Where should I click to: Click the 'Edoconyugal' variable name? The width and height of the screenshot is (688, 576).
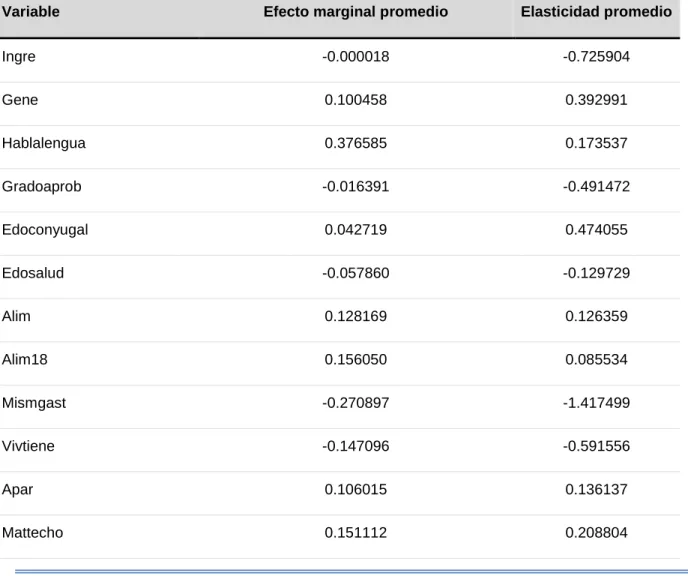[45, 230]
